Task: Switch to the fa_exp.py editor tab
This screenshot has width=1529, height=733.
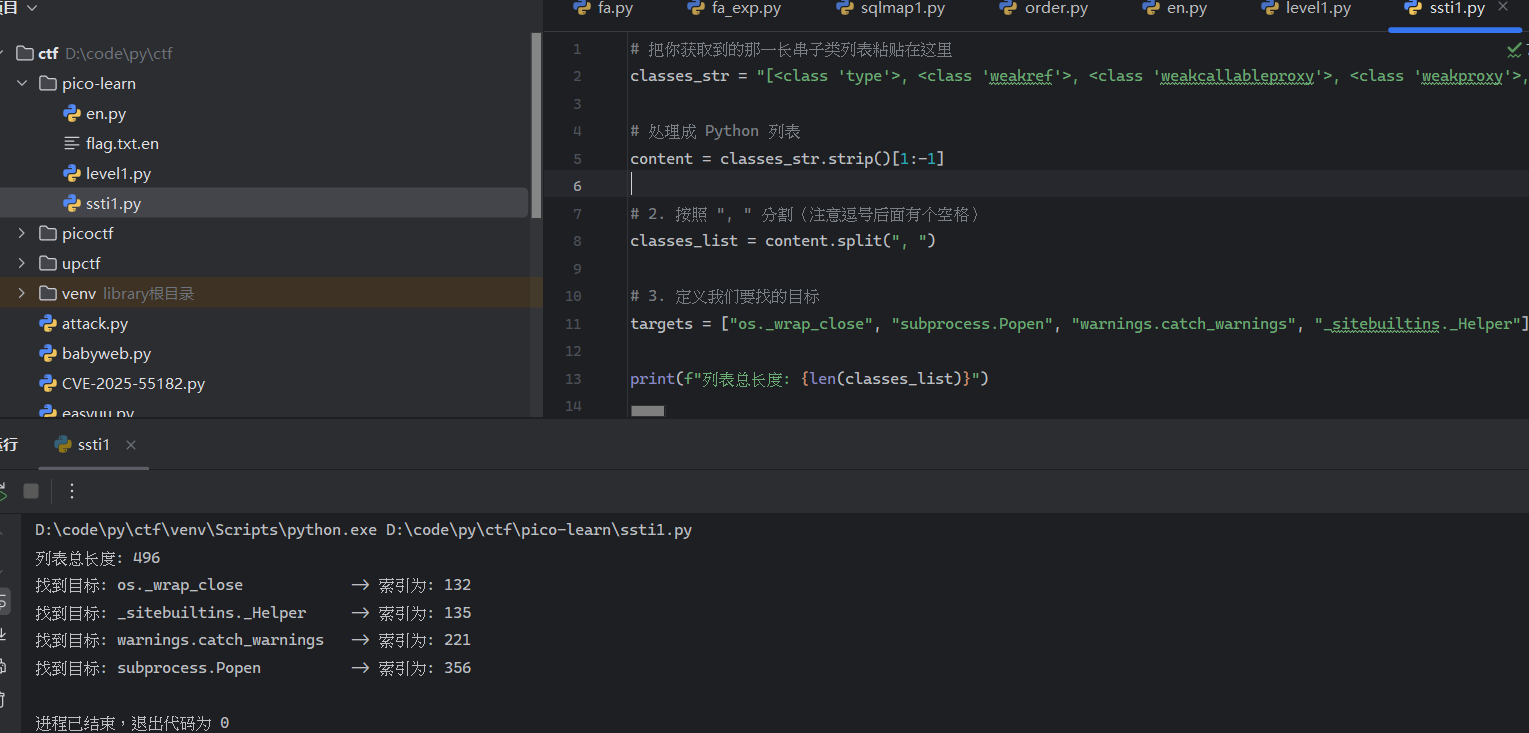Action: point(734,9)
